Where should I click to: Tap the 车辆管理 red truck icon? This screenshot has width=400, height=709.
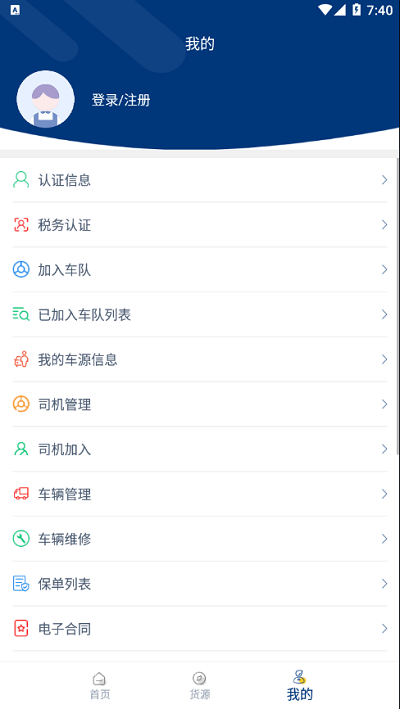(21, 494)
